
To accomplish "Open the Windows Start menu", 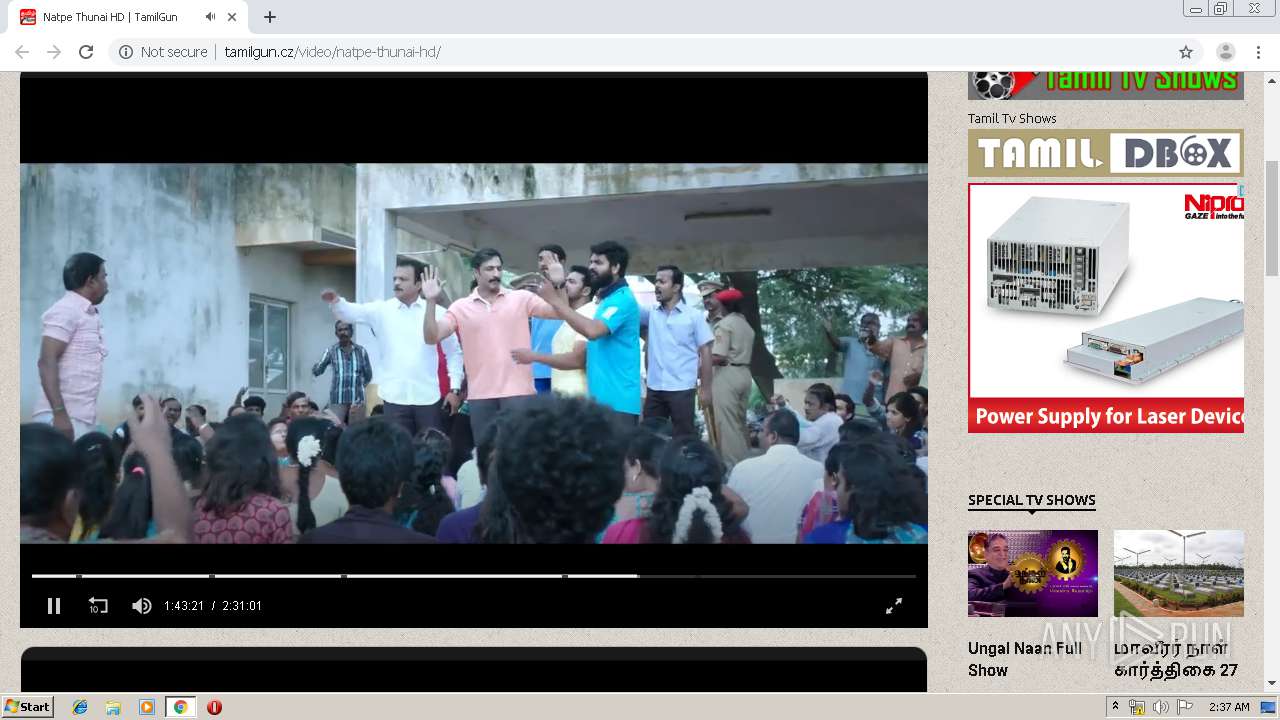I will tap(28, 707).
